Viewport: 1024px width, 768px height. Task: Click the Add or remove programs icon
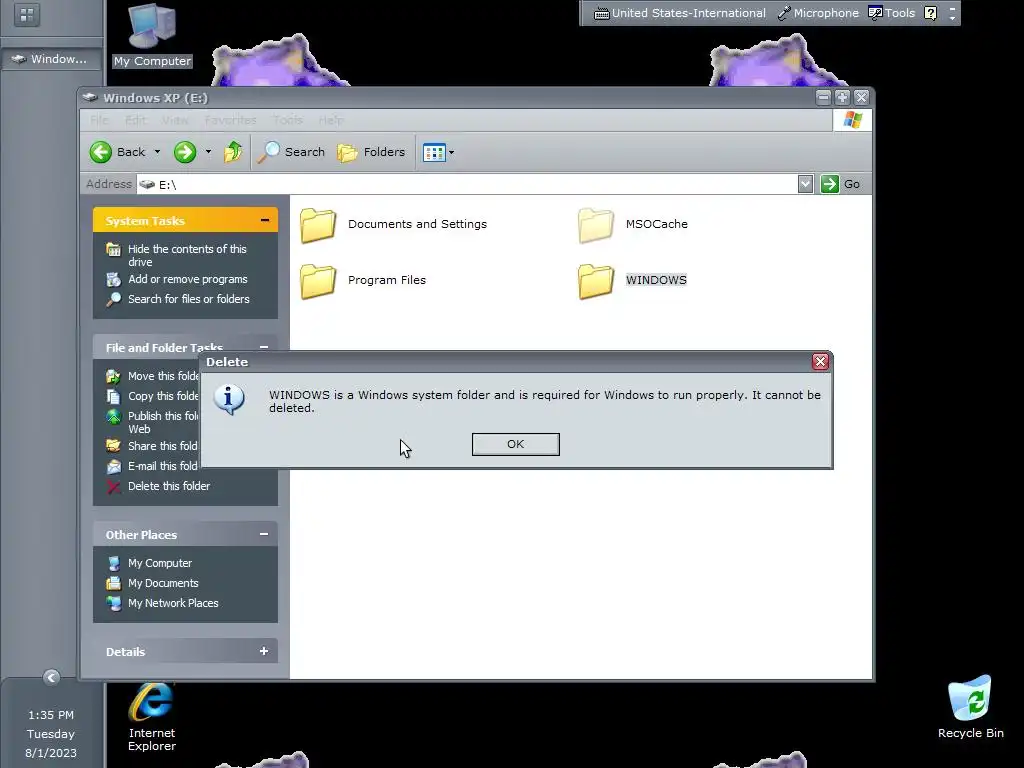coord(114,280)
